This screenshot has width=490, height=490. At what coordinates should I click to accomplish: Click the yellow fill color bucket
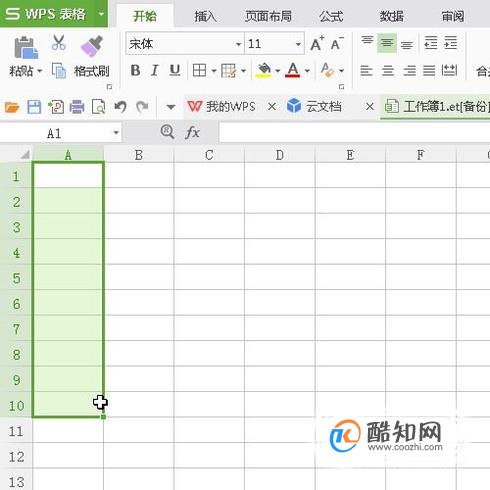264,70
